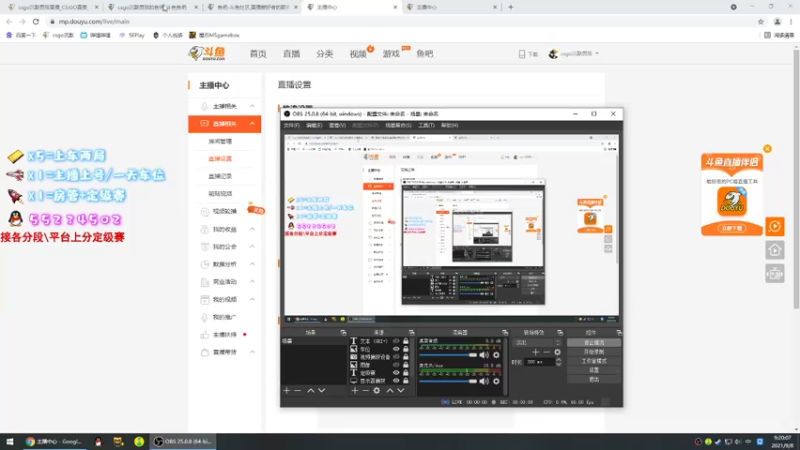Expand the 数据分析 sidebar section

click(x=253, y=264)
